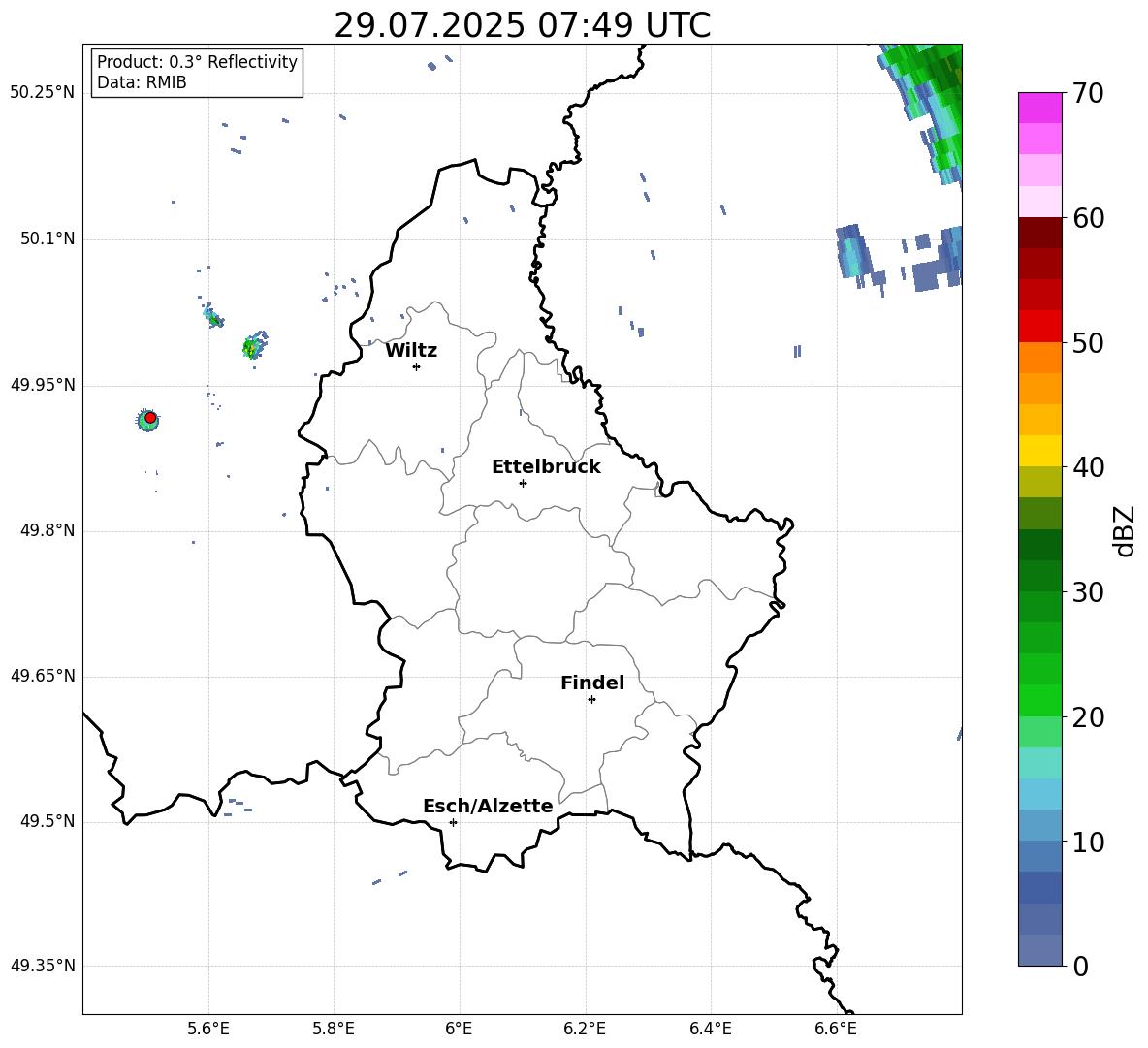Click colorbar tick label 60

(x=1088, y=218)
